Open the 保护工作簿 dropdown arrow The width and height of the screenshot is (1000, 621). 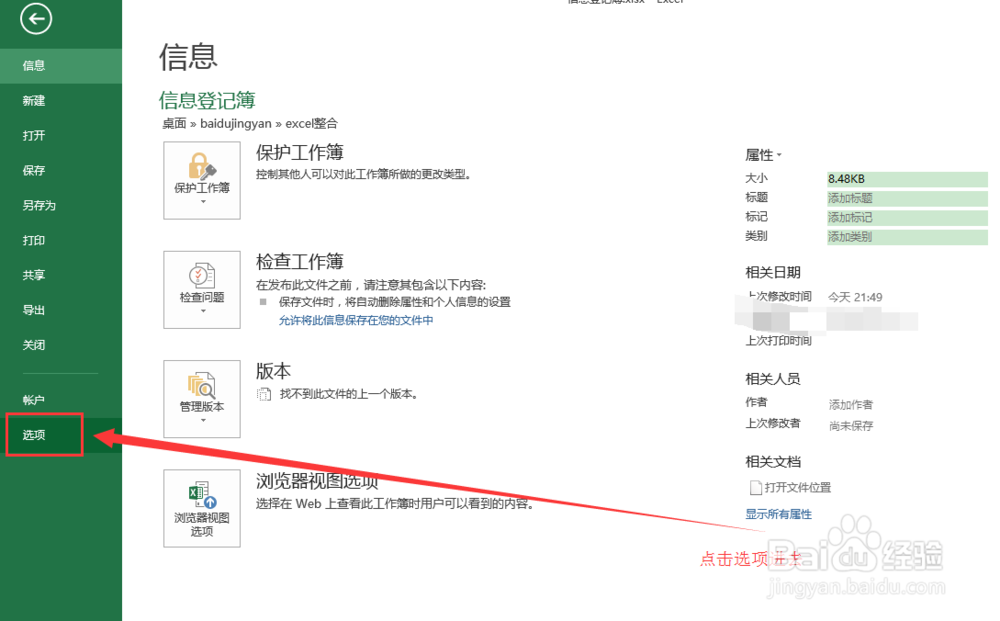(x=201, y=202)
